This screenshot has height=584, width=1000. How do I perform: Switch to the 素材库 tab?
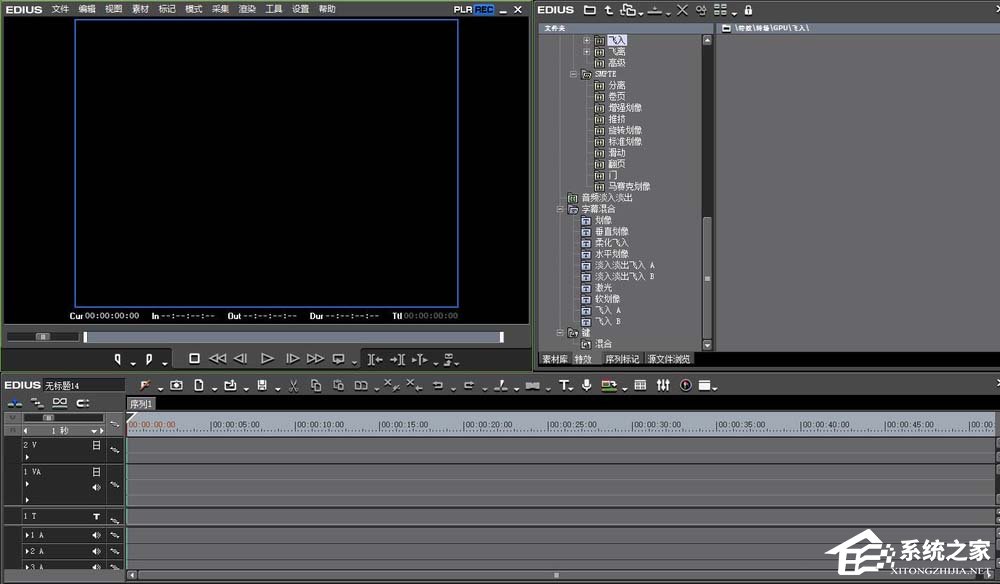(x=554, y=358)
